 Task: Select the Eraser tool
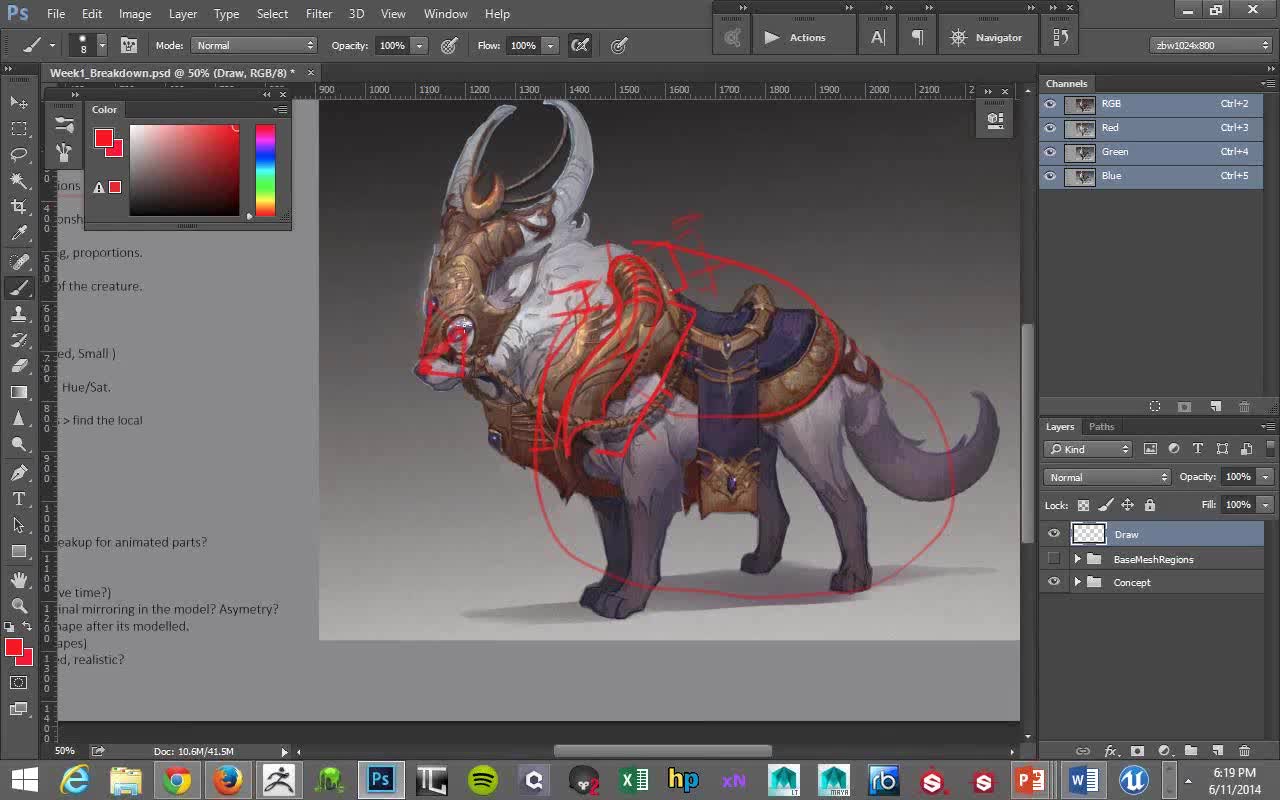click(19, 365)
